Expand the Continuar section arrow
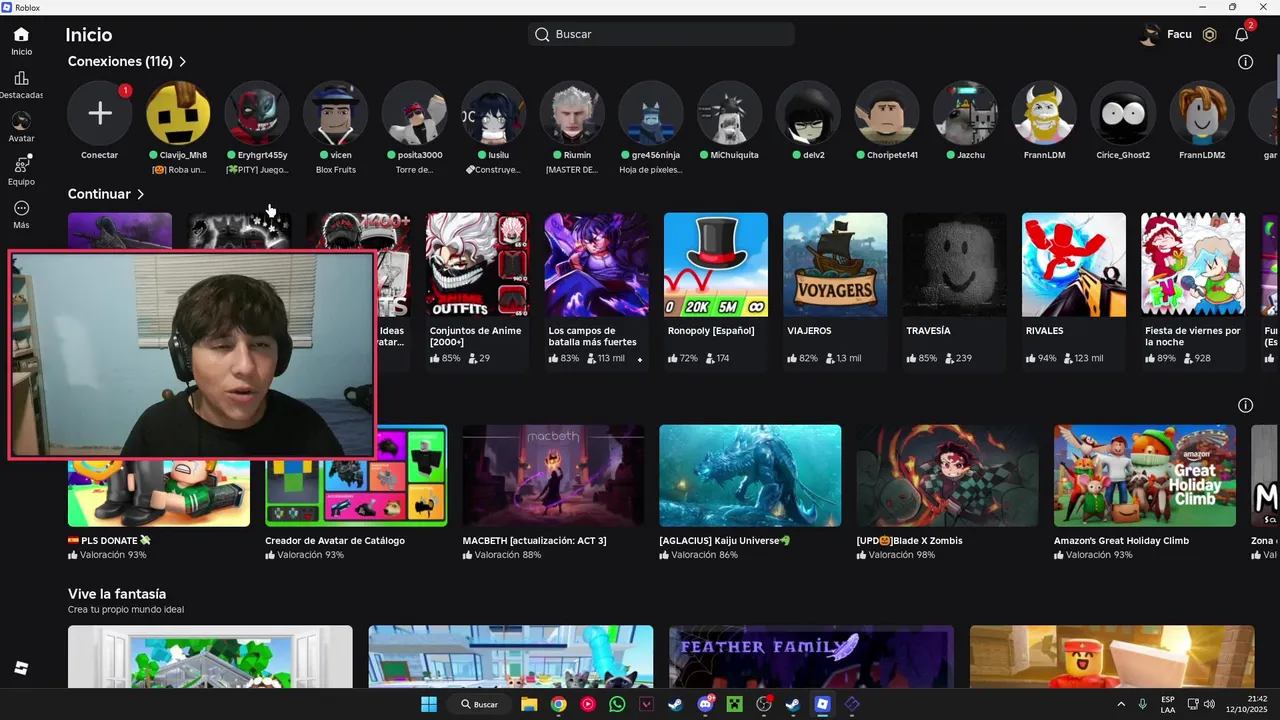 (x=141, y=194)
